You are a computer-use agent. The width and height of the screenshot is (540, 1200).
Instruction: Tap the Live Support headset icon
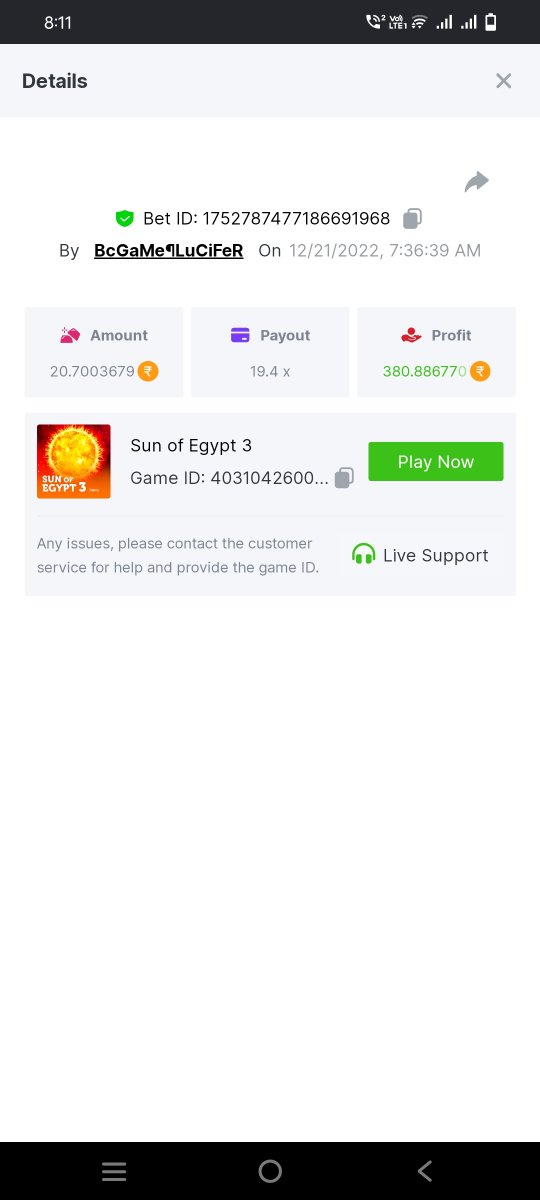coord(364,555)
